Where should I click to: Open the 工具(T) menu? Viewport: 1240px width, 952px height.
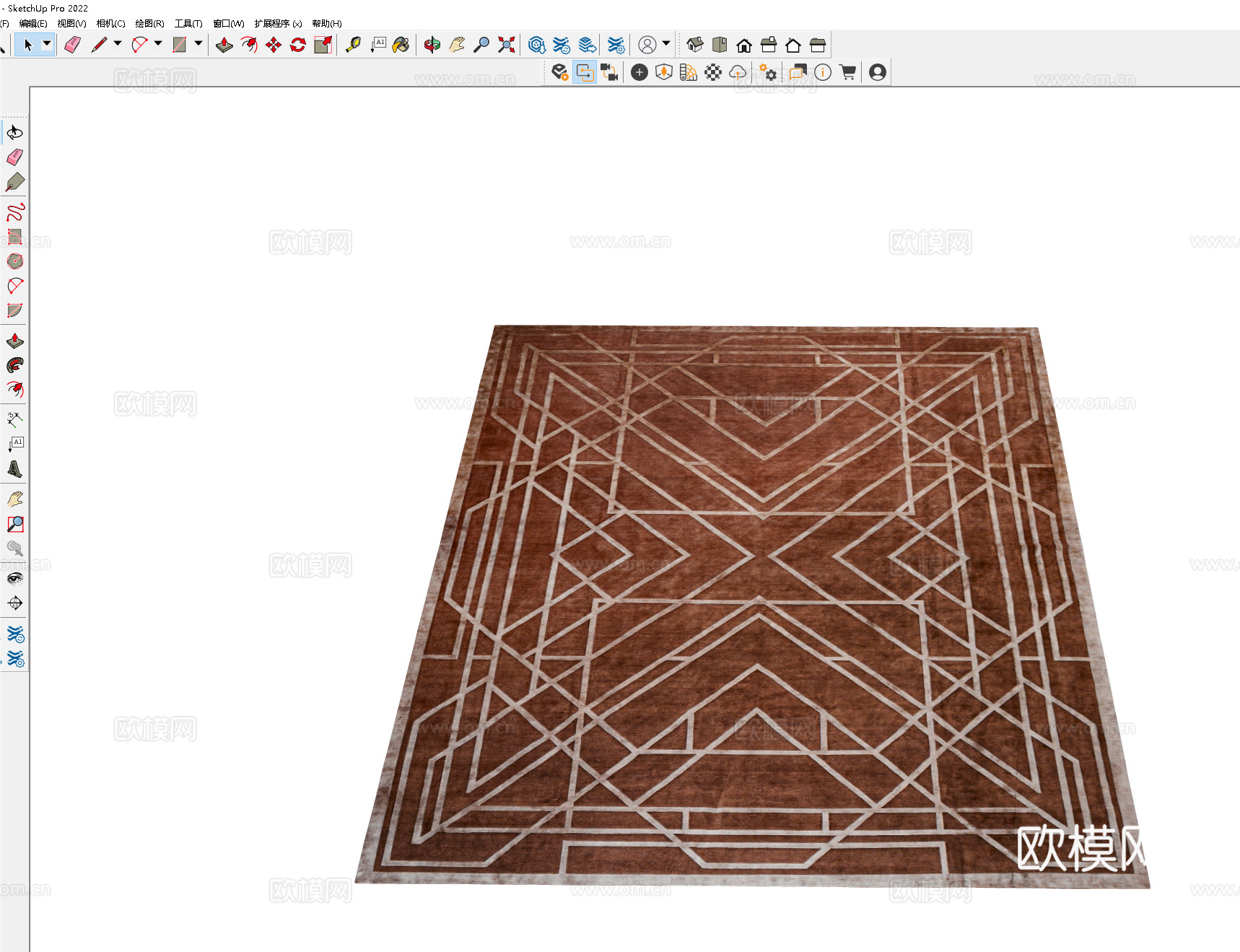[x=188, y=24]
